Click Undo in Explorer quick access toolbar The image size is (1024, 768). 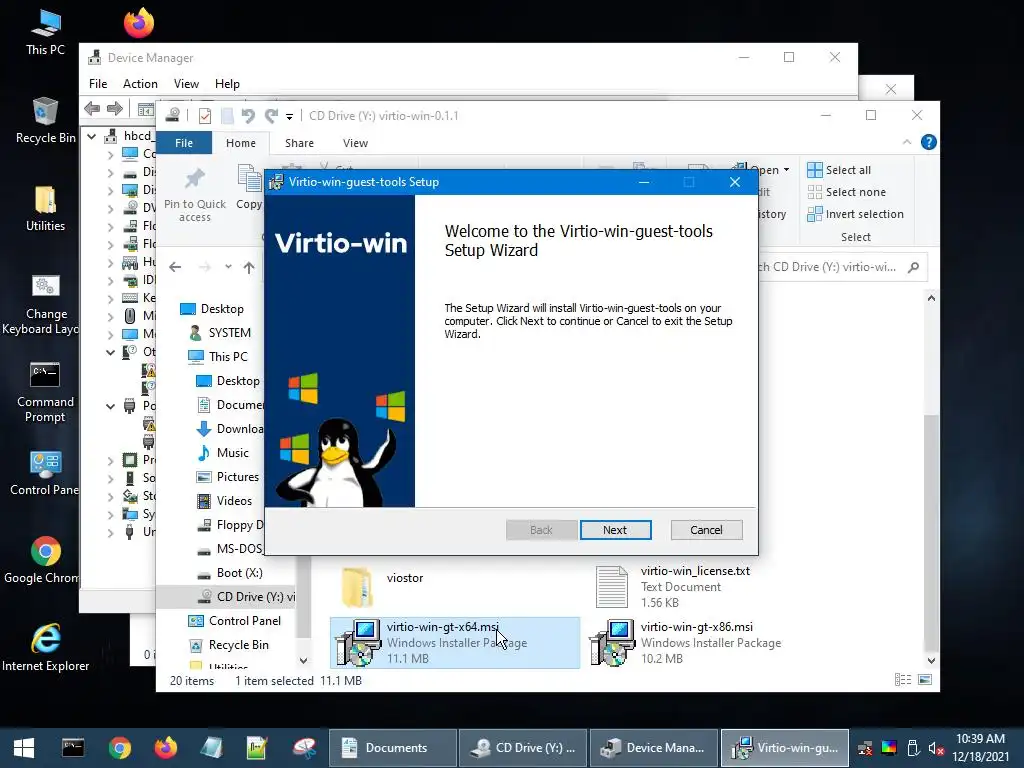point(248,116)
